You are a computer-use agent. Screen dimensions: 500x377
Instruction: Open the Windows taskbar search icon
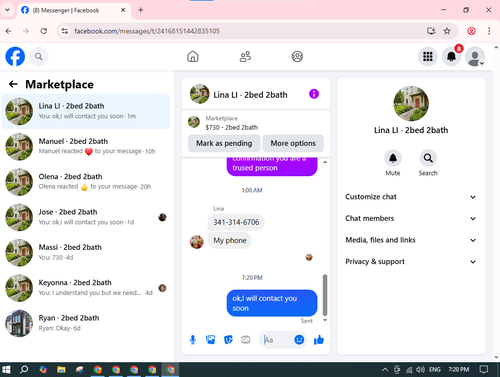pyautogui.click(x=24, y=370)
